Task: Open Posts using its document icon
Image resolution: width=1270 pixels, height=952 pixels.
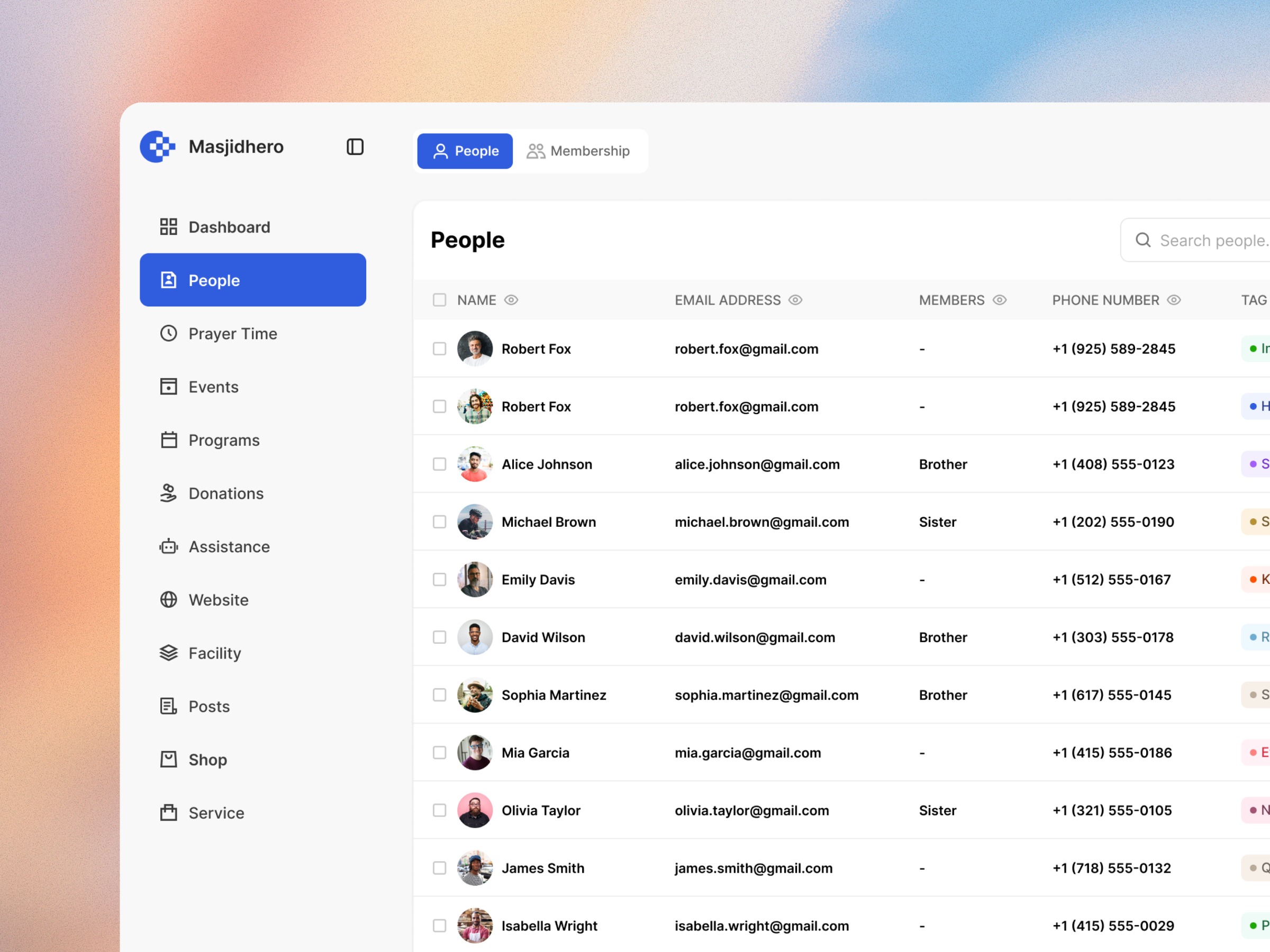Action: point(168,706)
